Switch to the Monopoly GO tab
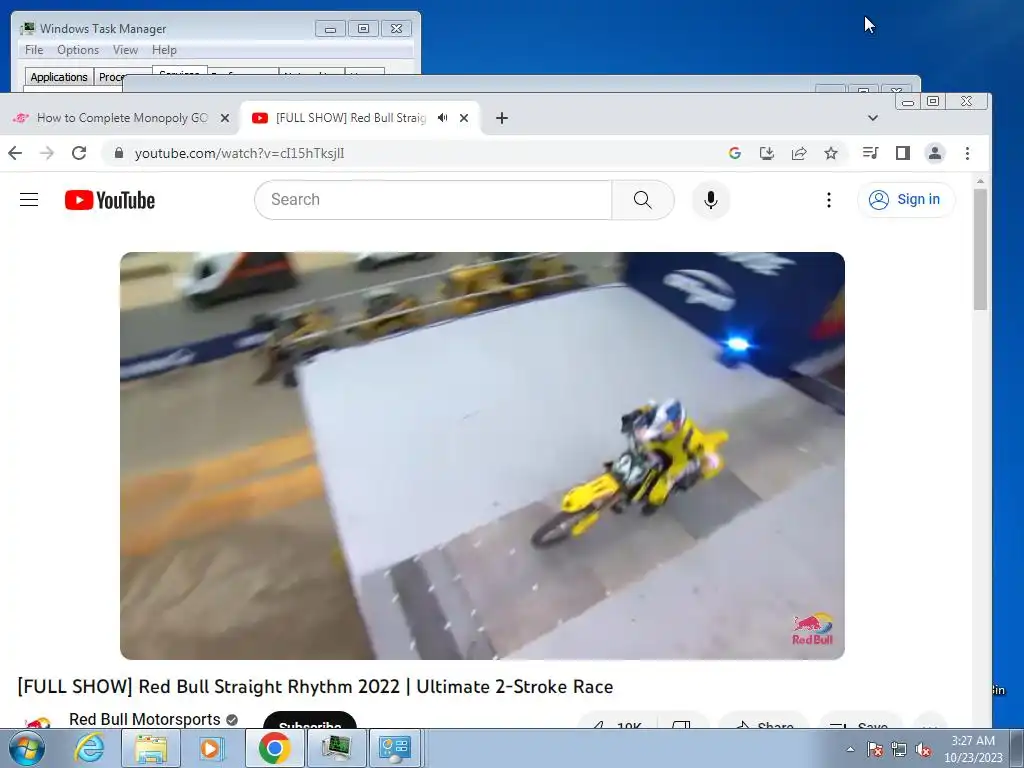This screenshot has width=1024, height=768. point(121,118)
